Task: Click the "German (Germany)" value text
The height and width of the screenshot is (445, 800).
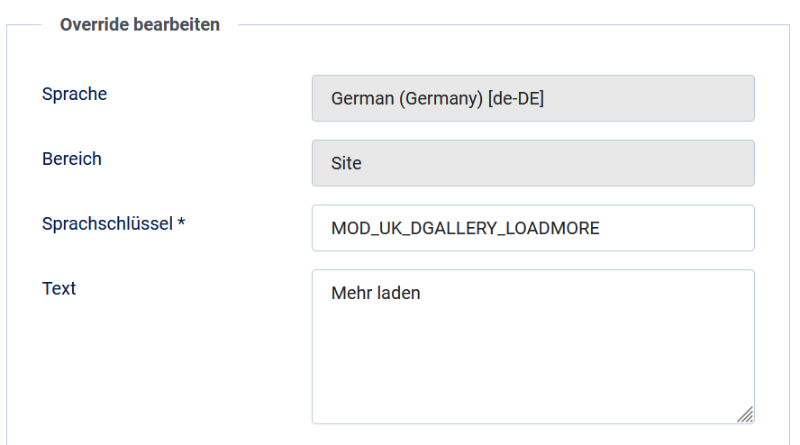Action: click(x=406, y=98)
